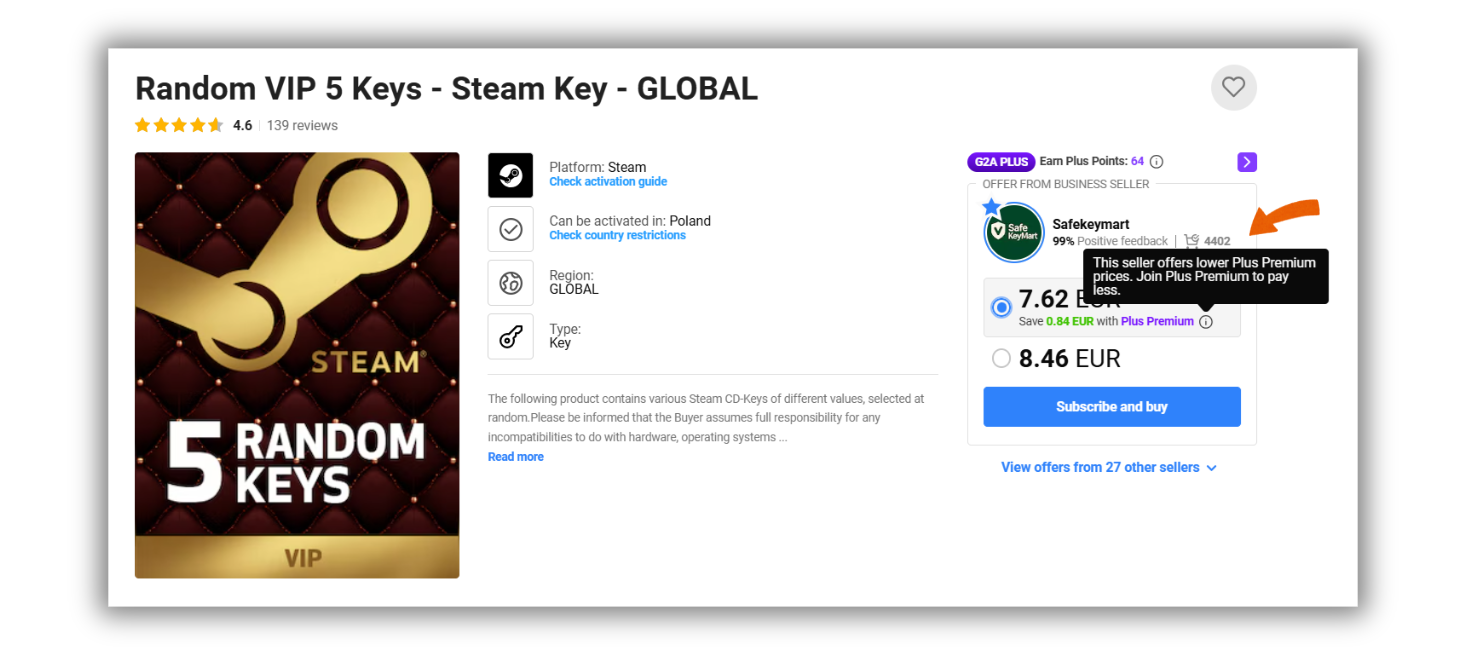Open the 139 reviews link
Viewport: 1466px width, 655px height.
302,126
